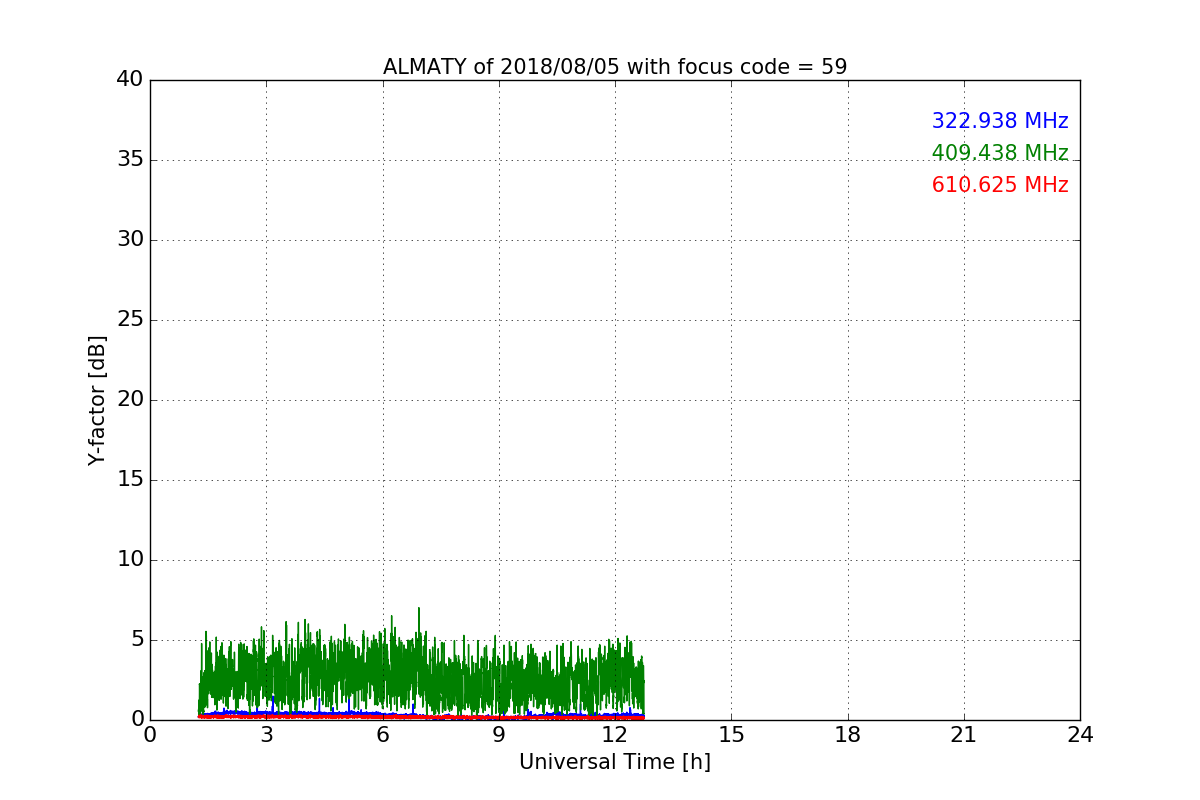Select the blue '322.938 MHz' legend label
Viewport: 1200px width, 800px height.
point(1000,121)
